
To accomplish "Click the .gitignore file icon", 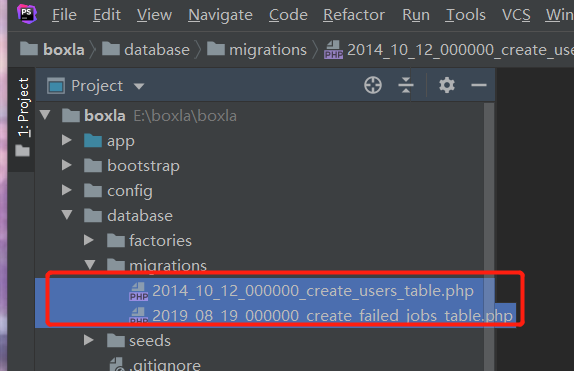I will pos(117,364).
